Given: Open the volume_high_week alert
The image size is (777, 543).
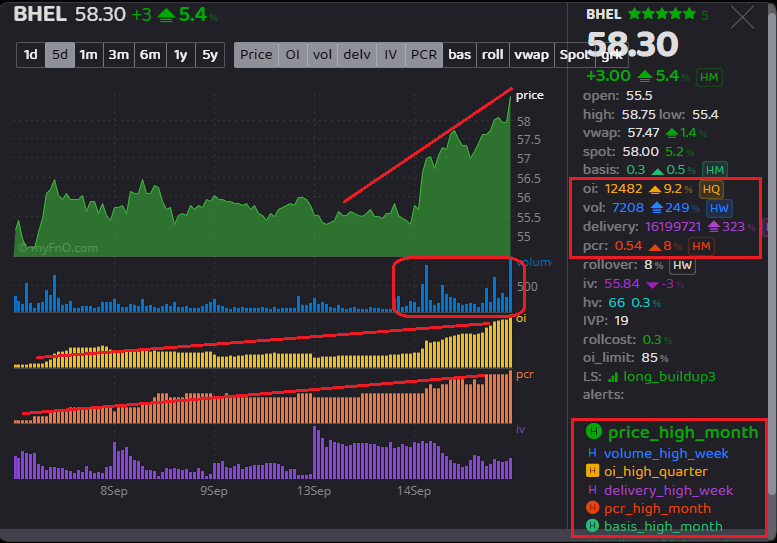Looking at the screenshot, I should pos(666,453).
